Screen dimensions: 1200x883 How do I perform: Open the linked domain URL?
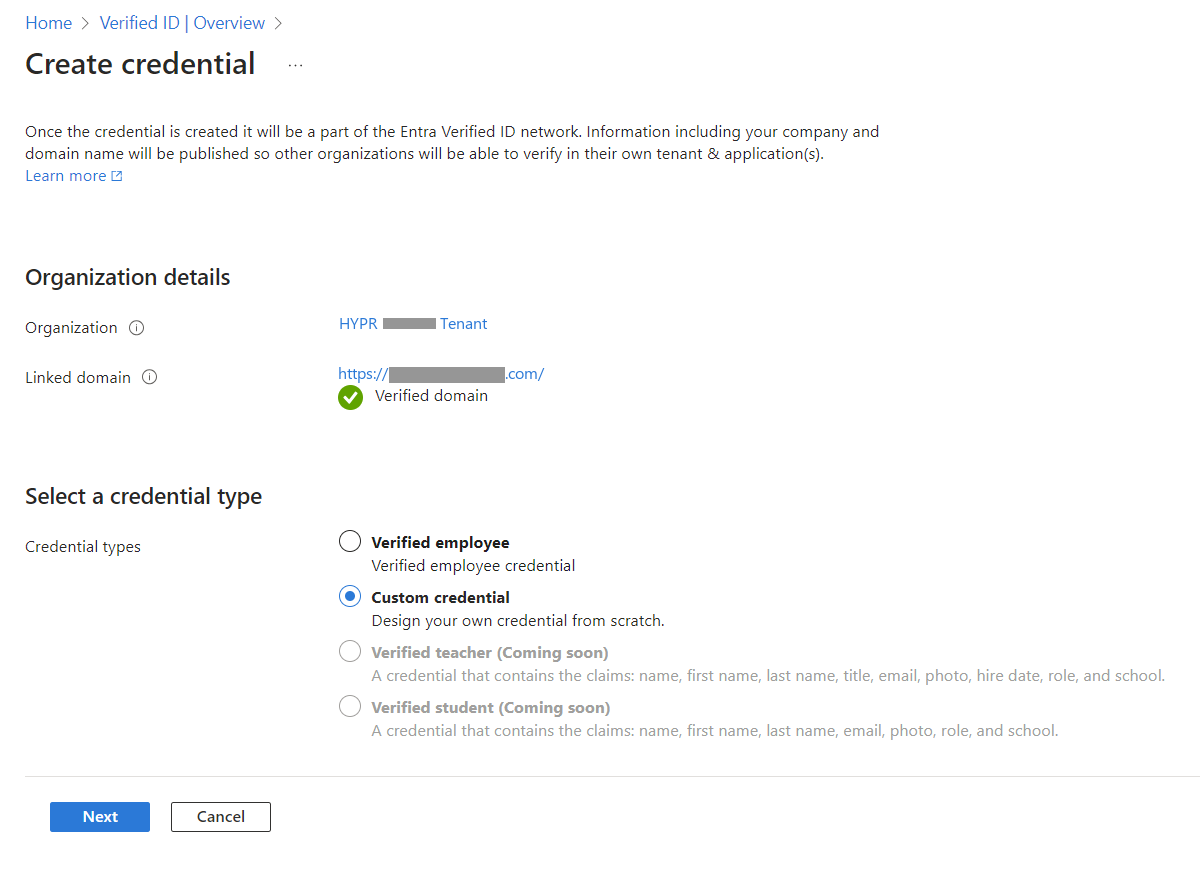tap(441, 374)
